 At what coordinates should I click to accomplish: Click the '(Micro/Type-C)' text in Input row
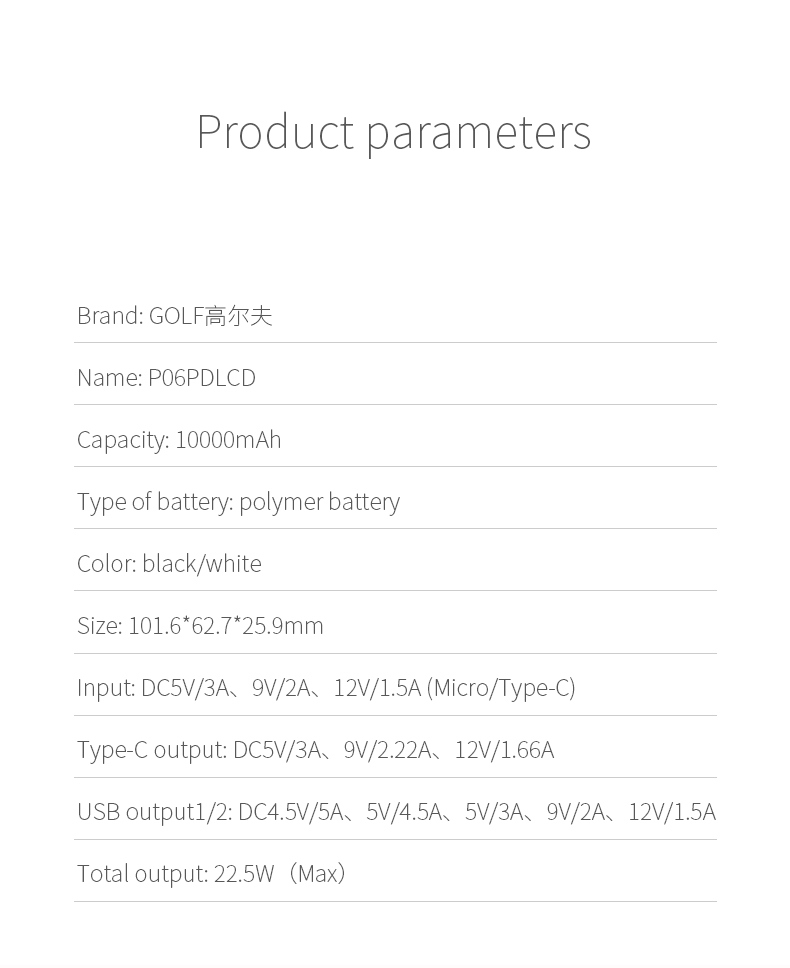[501, 688]
